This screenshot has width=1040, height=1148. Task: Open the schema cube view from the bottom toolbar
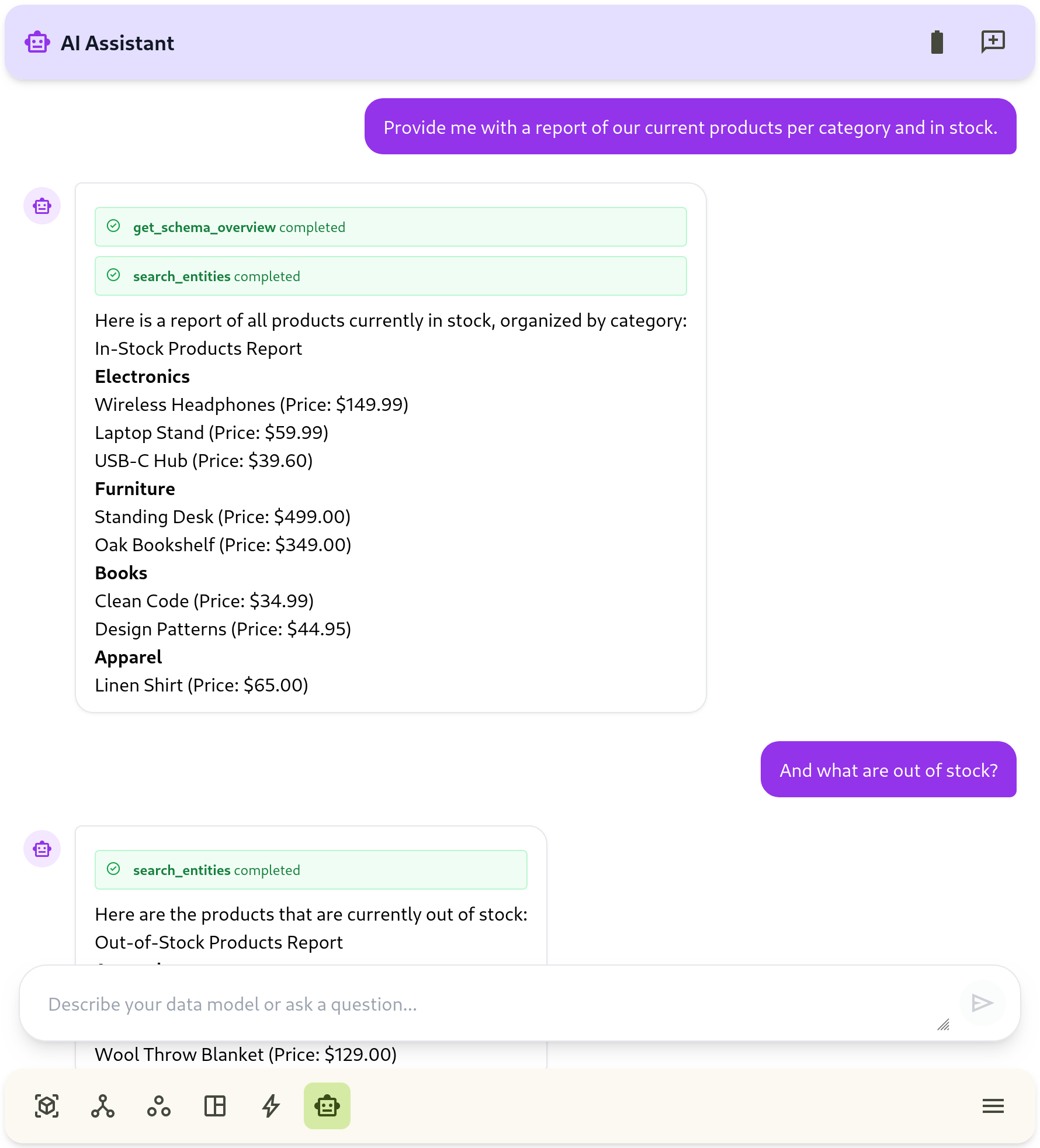tap(47, 1105)
